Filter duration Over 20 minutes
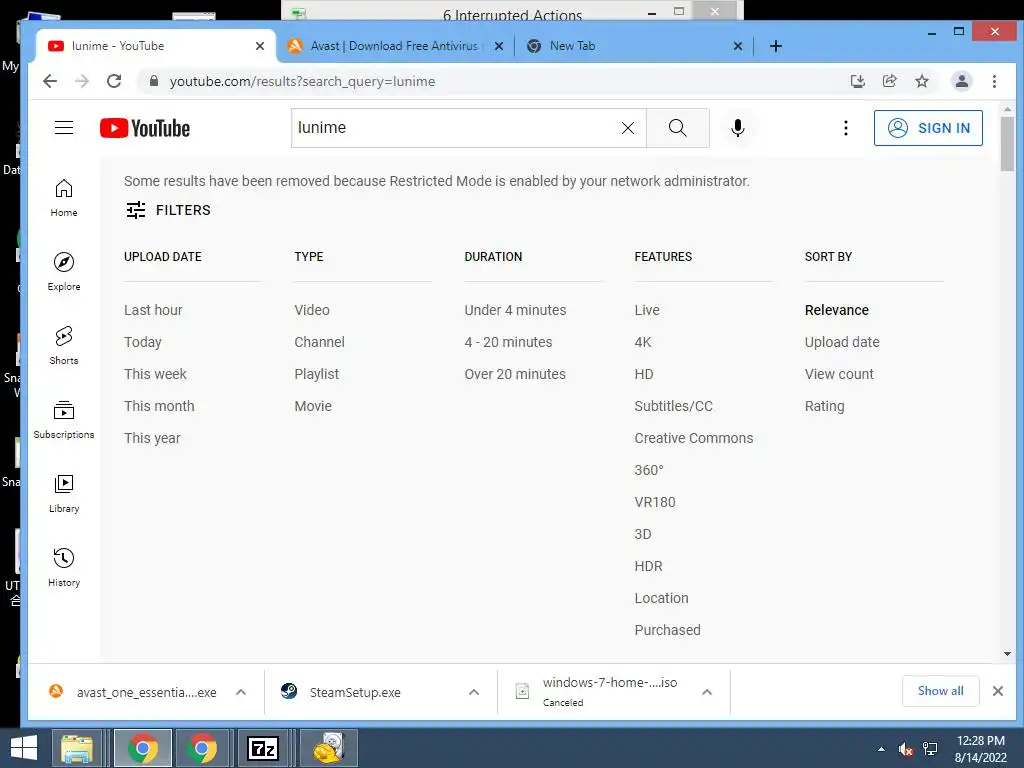 click(515, 374)
